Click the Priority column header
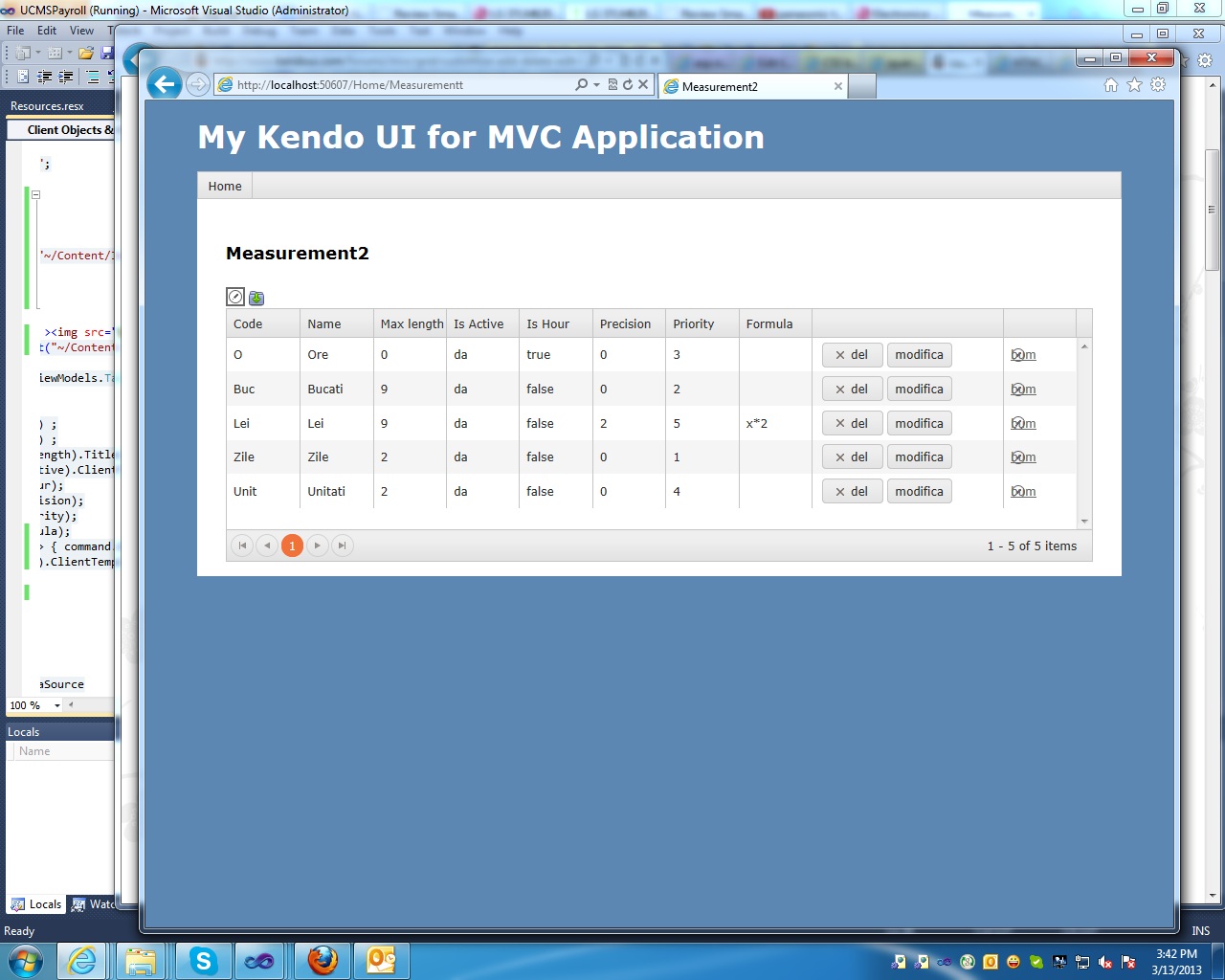 pyautogui.click(x=702, y=324)
